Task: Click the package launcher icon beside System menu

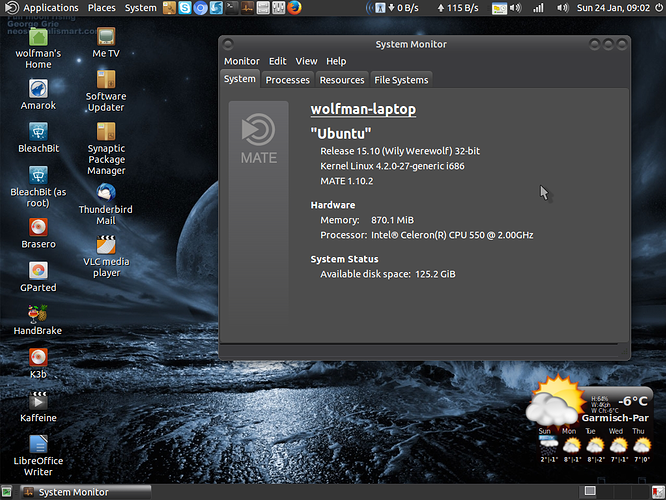Action: point(169,8)
